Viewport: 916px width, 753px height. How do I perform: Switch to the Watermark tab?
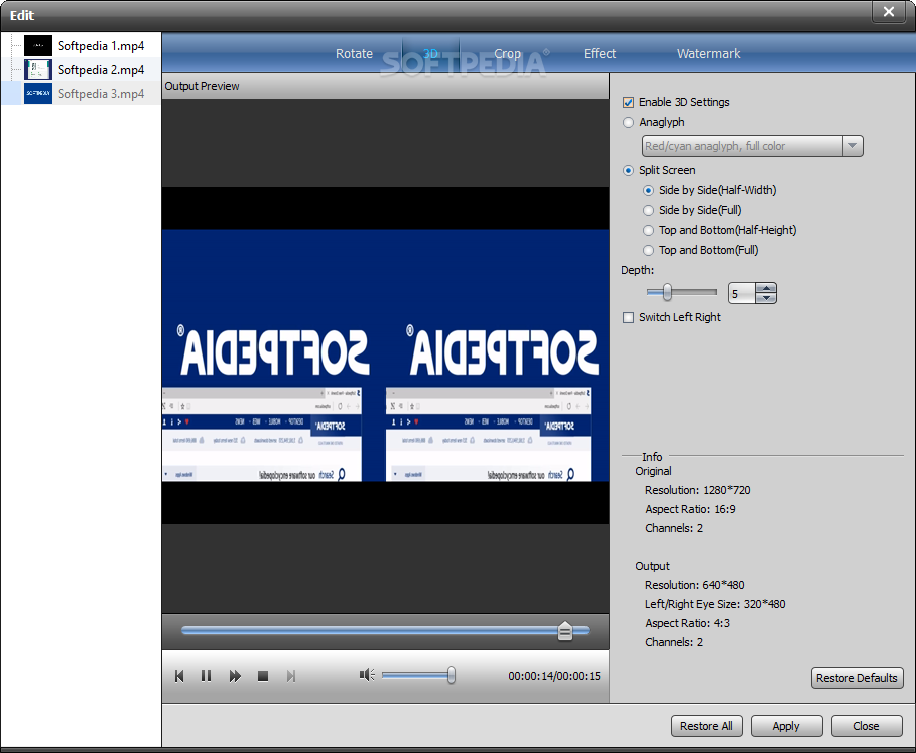click(x=709, y=53)
